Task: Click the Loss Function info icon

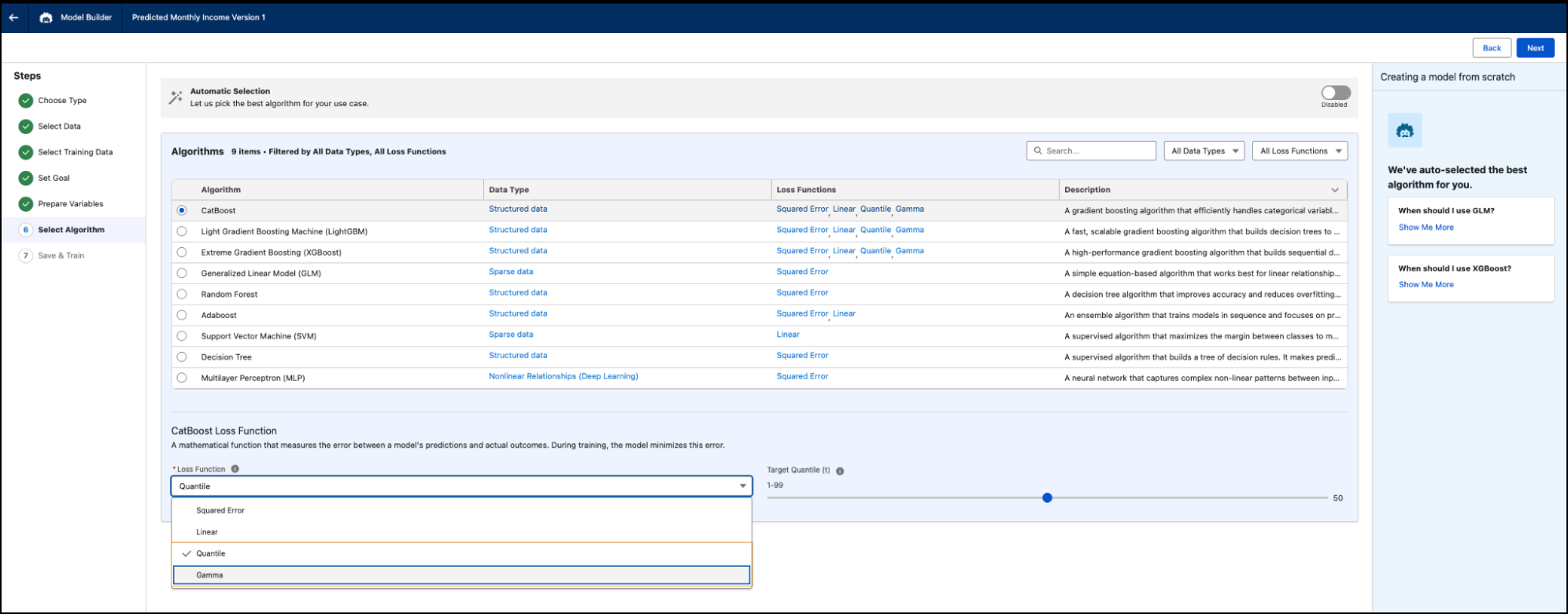Action: pyautogui.click(x=235, y=469)
